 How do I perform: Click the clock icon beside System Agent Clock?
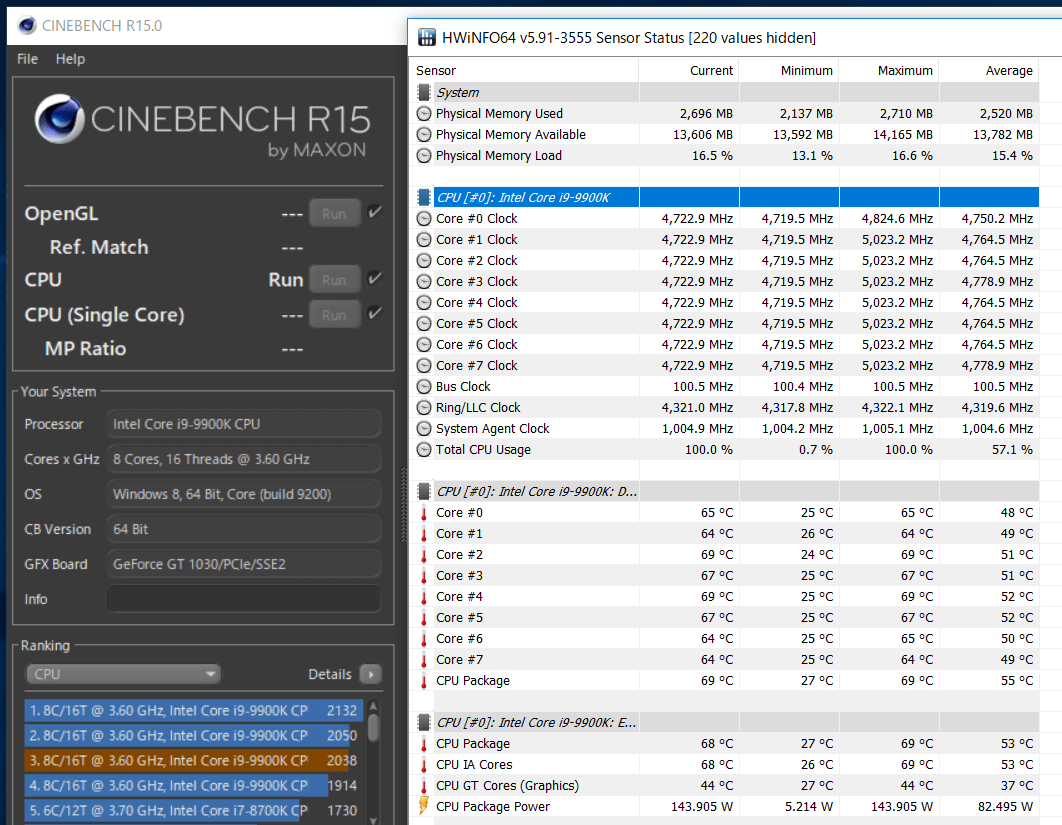pos(424,429)
